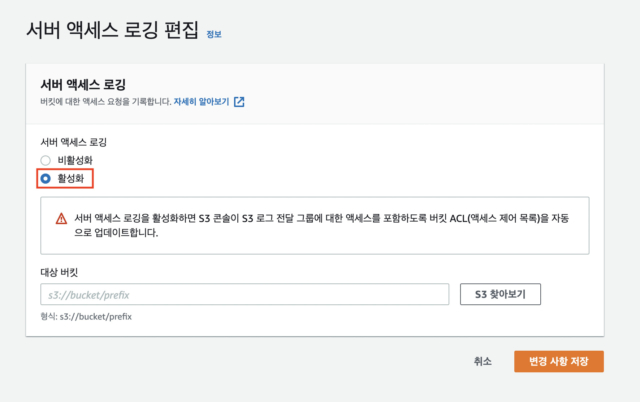This screenshot has width=640, height=402.
Task: Click the bordered warning alert box
Action: click(x=315, y=226)
